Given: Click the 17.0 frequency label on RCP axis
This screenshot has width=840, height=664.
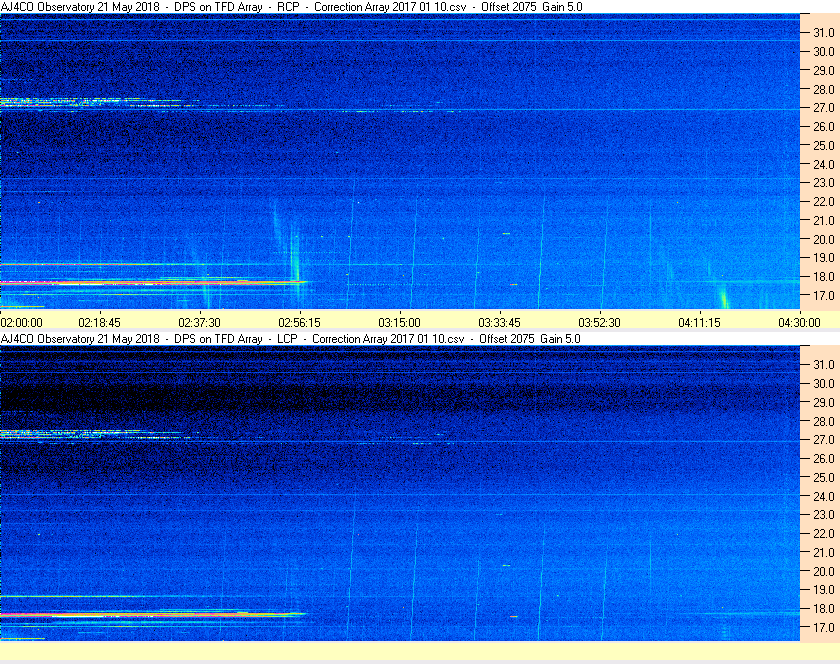Looking at the screenshot, I should pyautogui.click(x=824, y=295).
